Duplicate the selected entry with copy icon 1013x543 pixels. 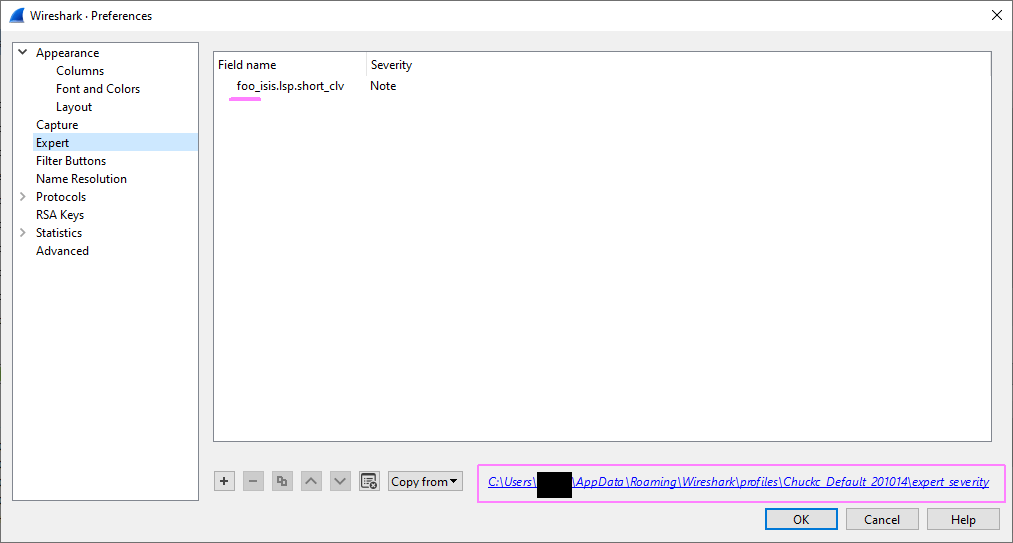282,481
